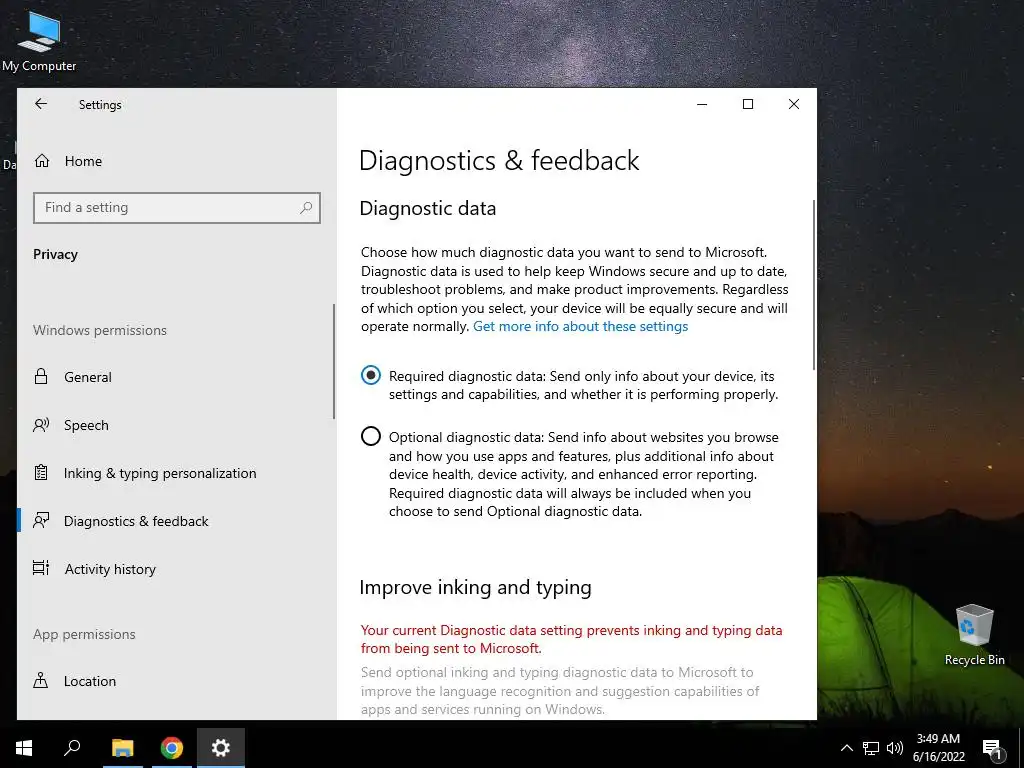This screenshot has width=1024, height=768.
Task: Open My Computer desktop icon
Action: pyautogui.click(x=39, y=42)
